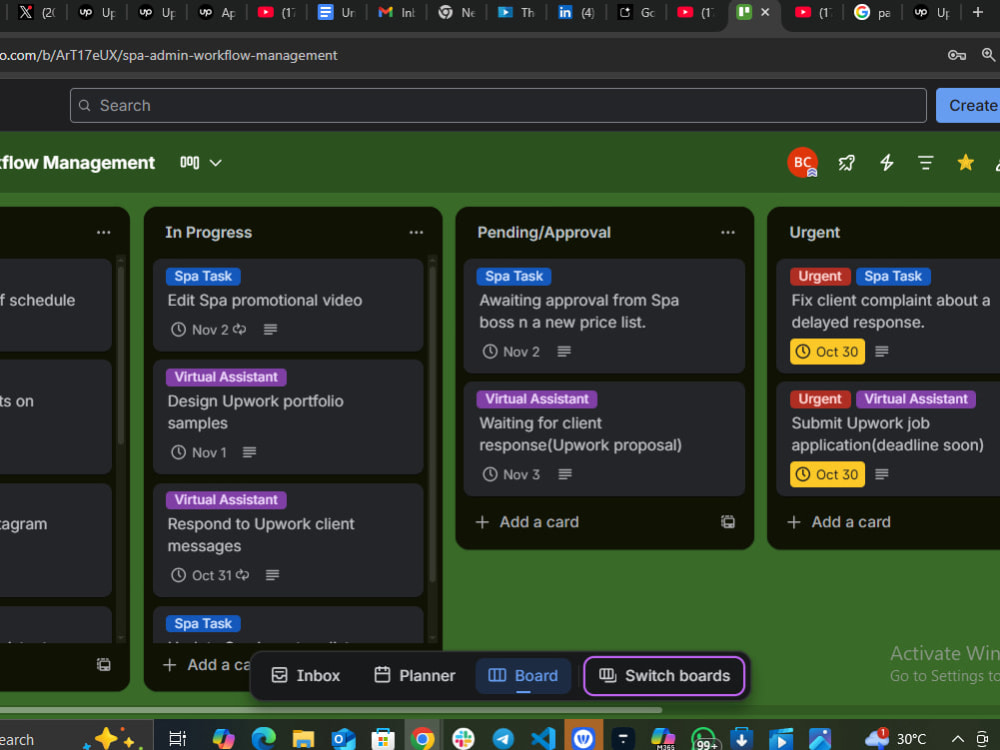
Task: Switch to the Google search 'pa' tab
Action: [872, 12]
